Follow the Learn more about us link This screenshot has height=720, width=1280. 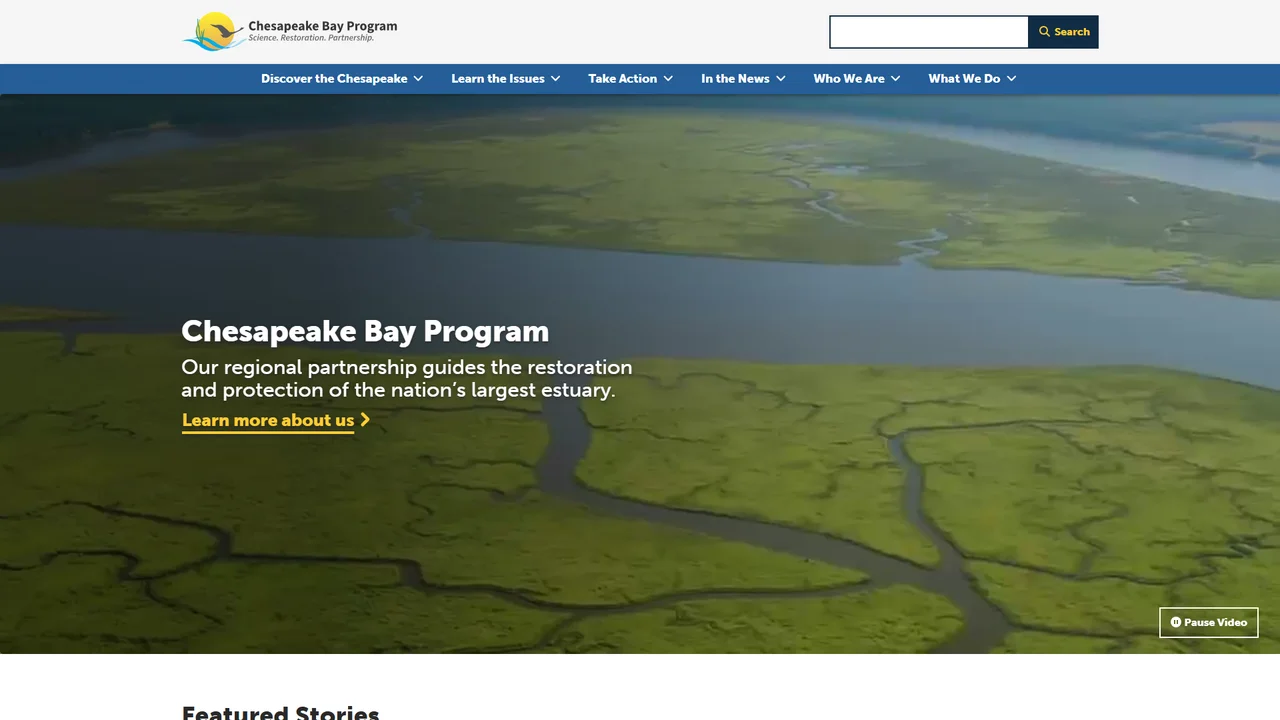click(268, 420)
